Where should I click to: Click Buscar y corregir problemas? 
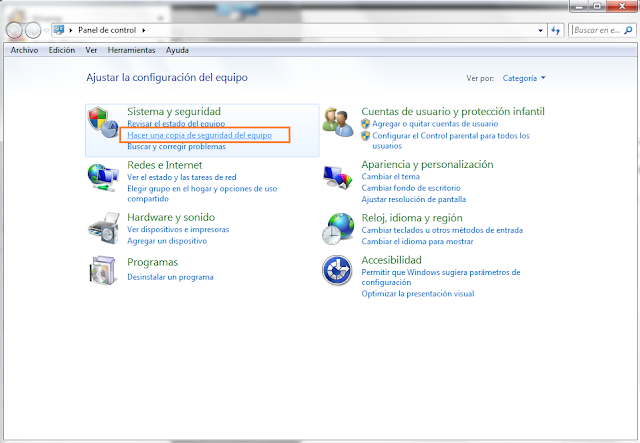(176, 147)
